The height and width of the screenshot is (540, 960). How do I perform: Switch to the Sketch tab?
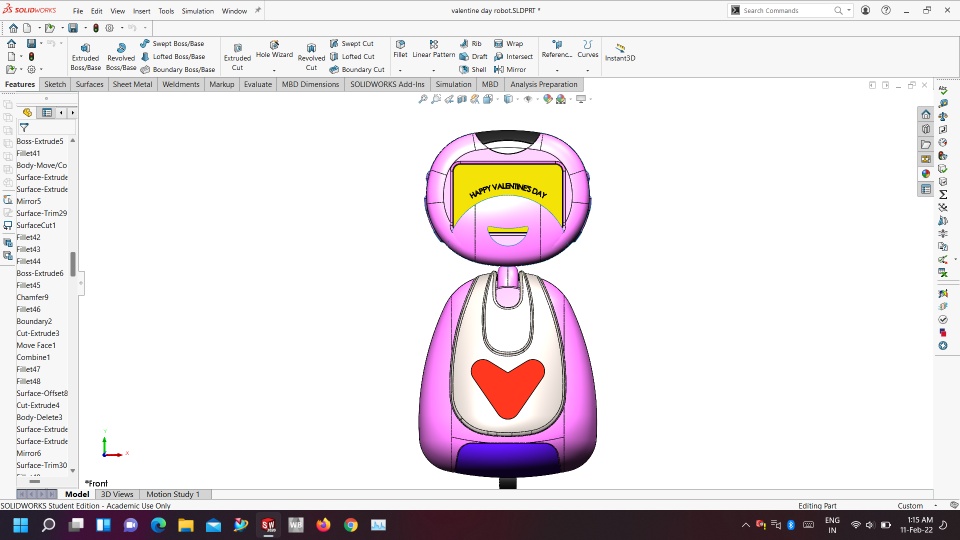55,85
